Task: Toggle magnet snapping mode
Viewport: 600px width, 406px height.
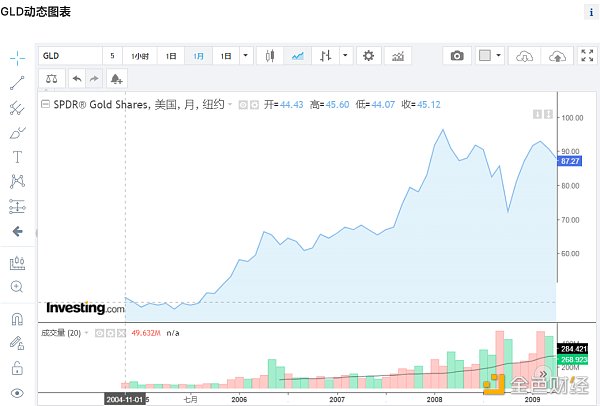Action: (17, 320)
